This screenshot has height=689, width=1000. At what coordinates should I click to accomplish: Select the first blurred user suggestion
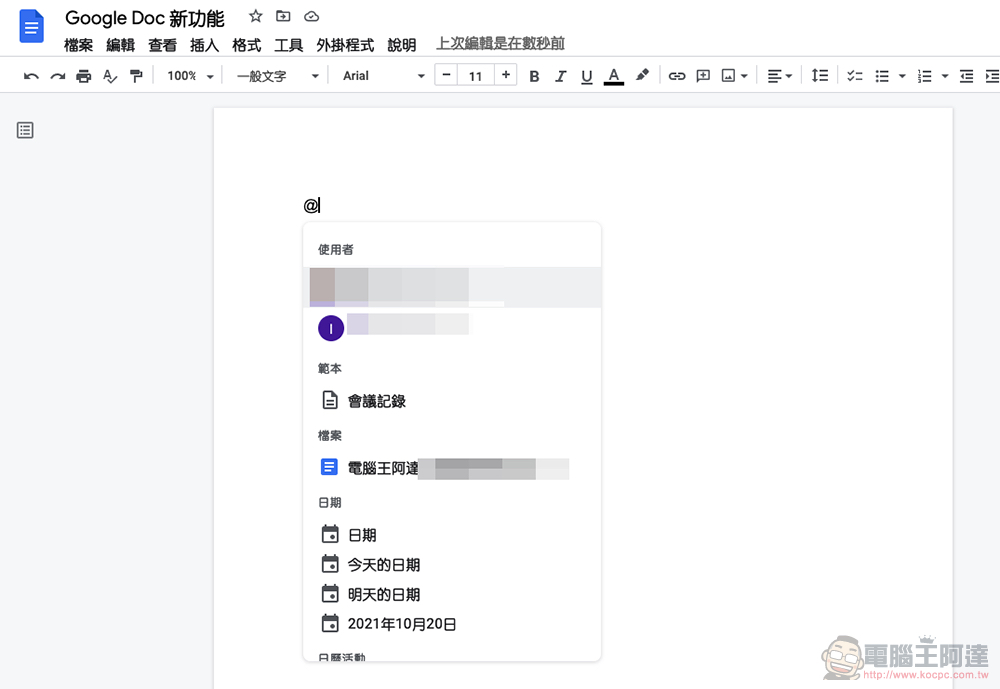pos(452,287)
